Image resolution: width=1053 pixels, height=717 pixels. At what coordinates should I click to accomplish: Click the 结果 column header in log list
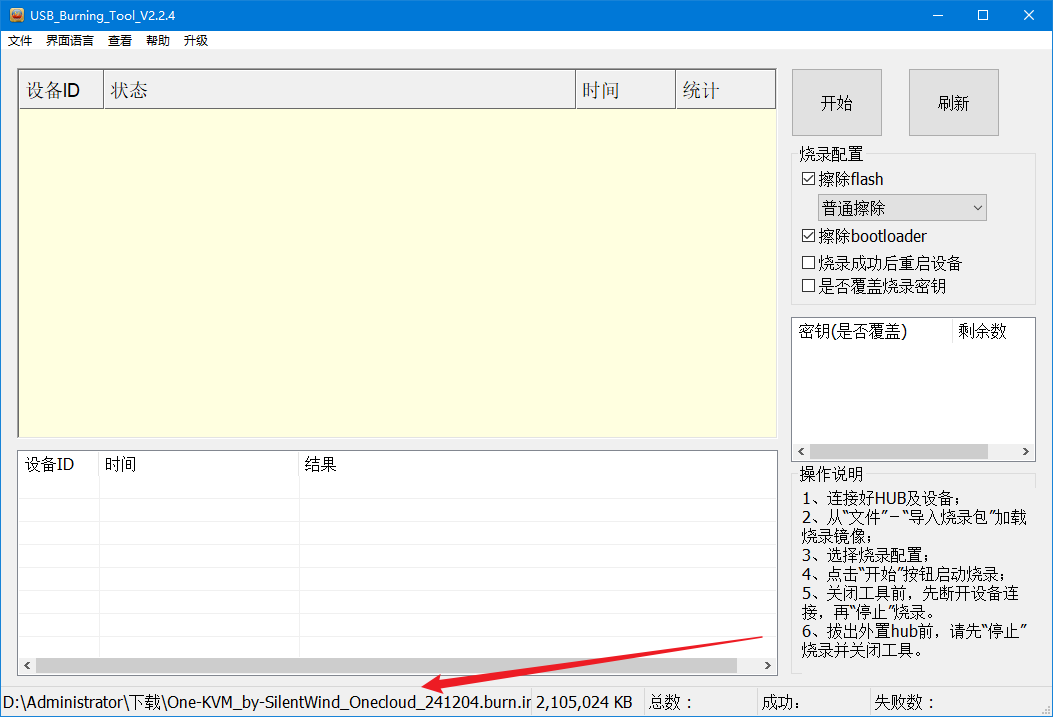click(537, 465)
